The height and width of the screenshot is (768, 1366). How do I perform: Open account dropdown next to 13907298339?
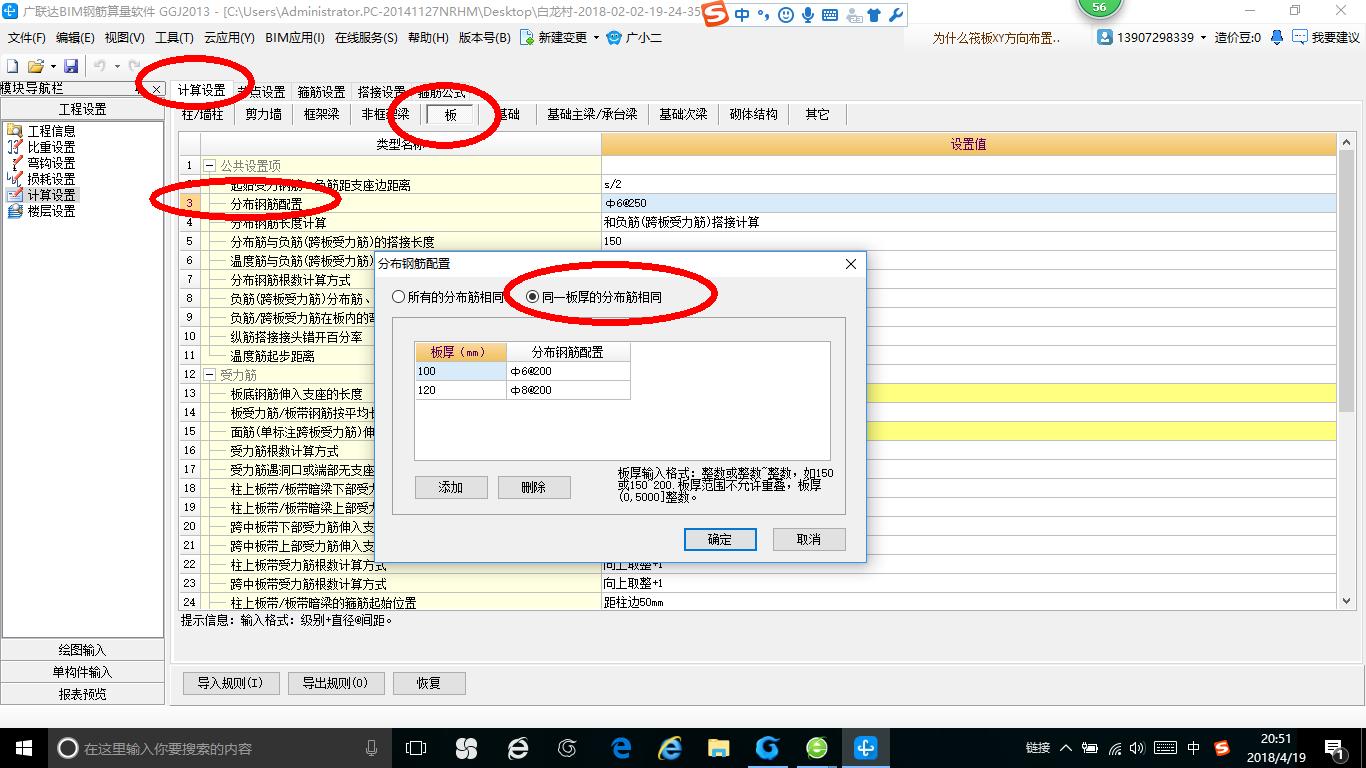tap(1204, 38)
